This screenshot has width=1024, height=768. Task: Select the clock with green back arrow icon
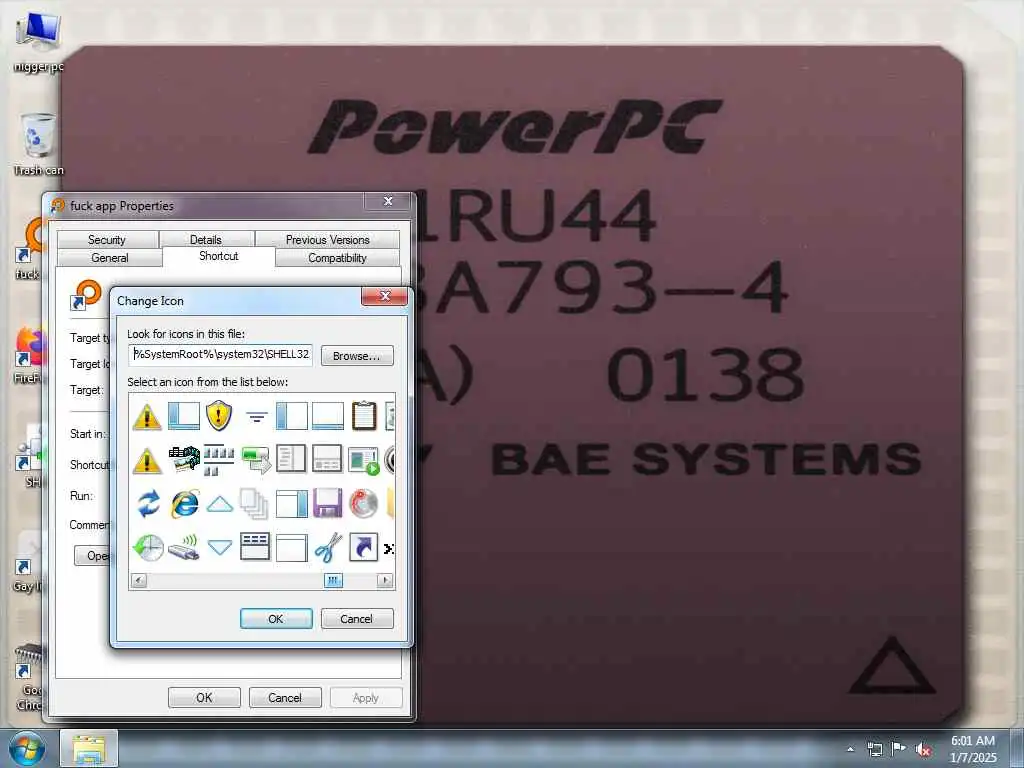(148, 548)
